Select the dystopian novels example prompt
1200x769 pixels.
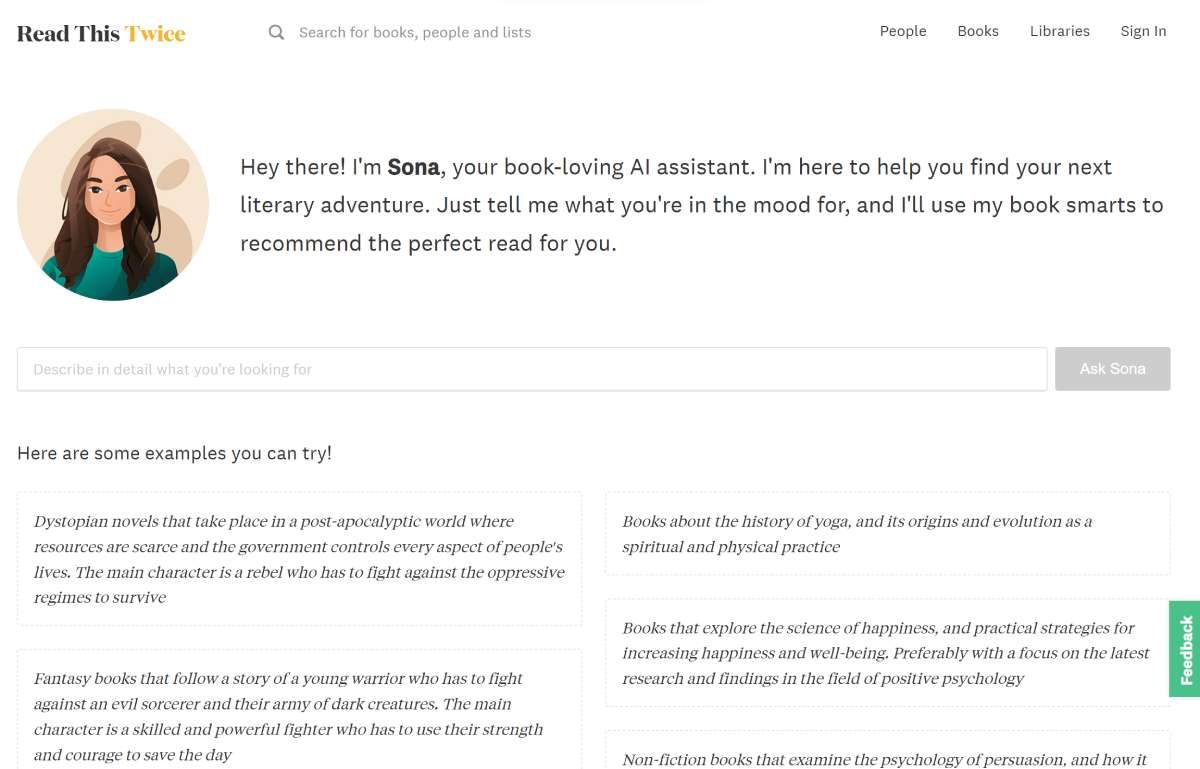tap(299, 559)
